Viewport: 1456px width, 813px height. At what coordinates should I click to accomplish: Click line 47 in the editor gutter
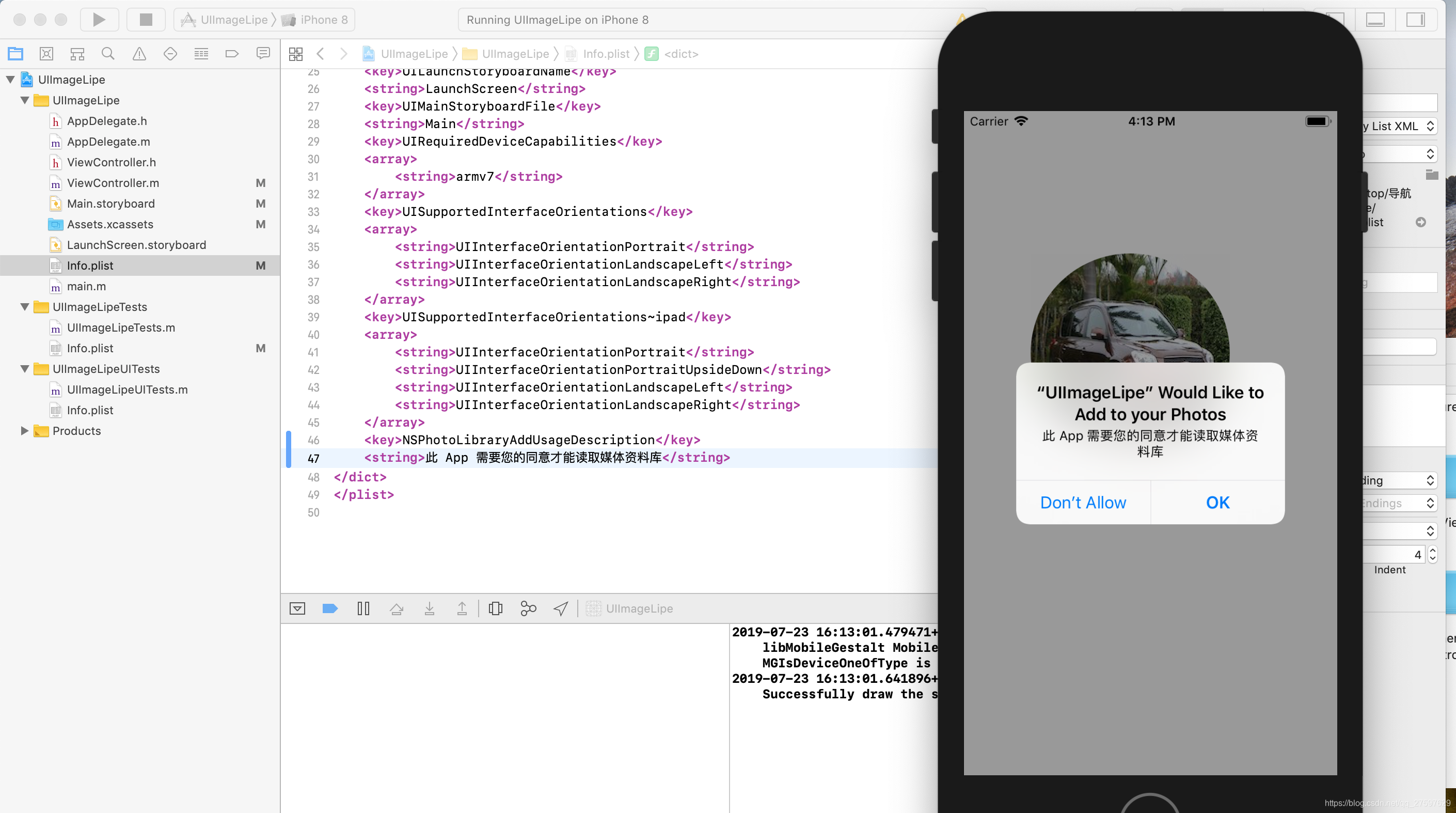(313, 459)
